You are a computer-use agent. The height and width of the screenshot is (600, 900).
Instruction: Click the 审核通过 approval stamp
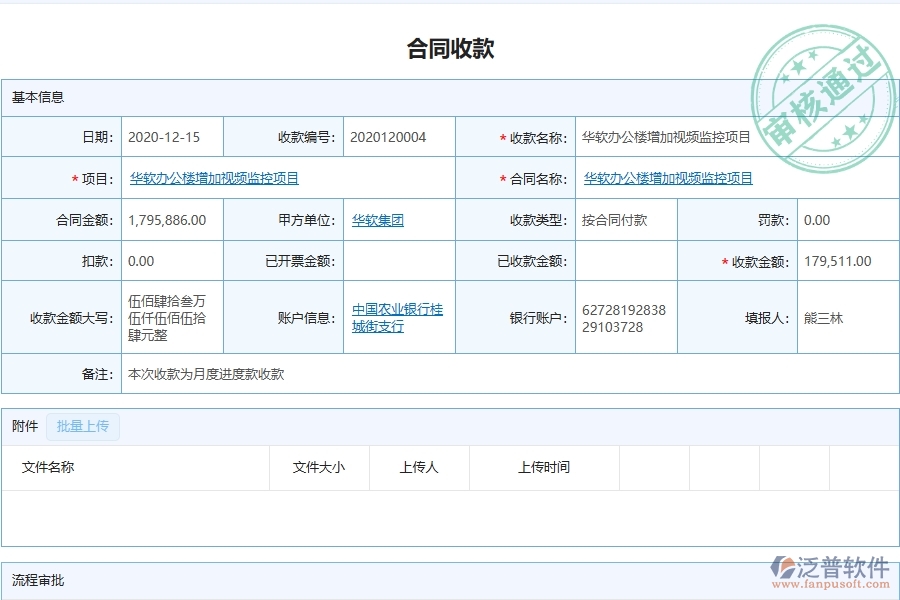point(822,75)
